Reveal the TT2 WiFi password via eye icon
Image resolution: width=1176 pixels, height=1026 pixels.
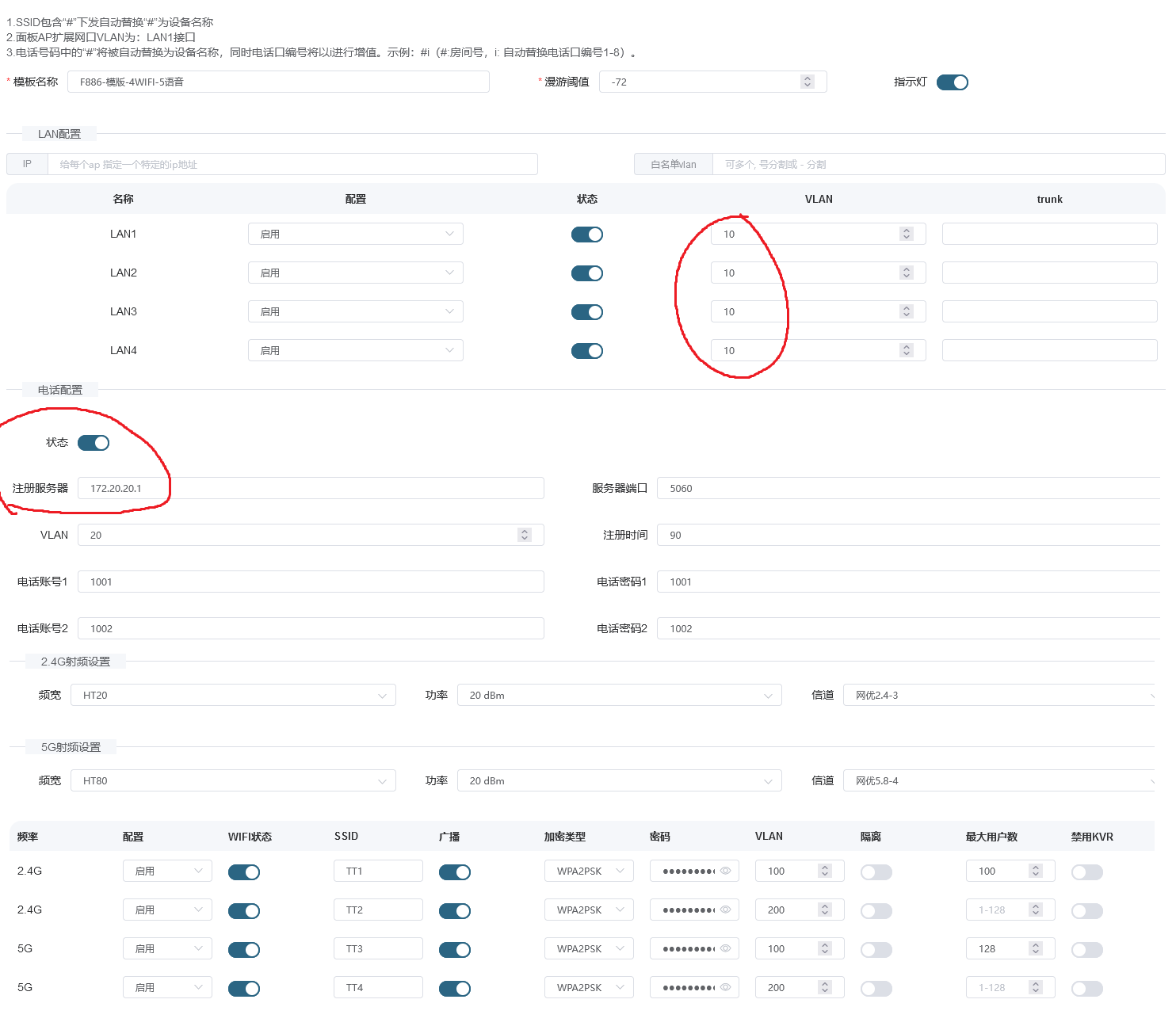pyautogui.click(x=725, y=910)
